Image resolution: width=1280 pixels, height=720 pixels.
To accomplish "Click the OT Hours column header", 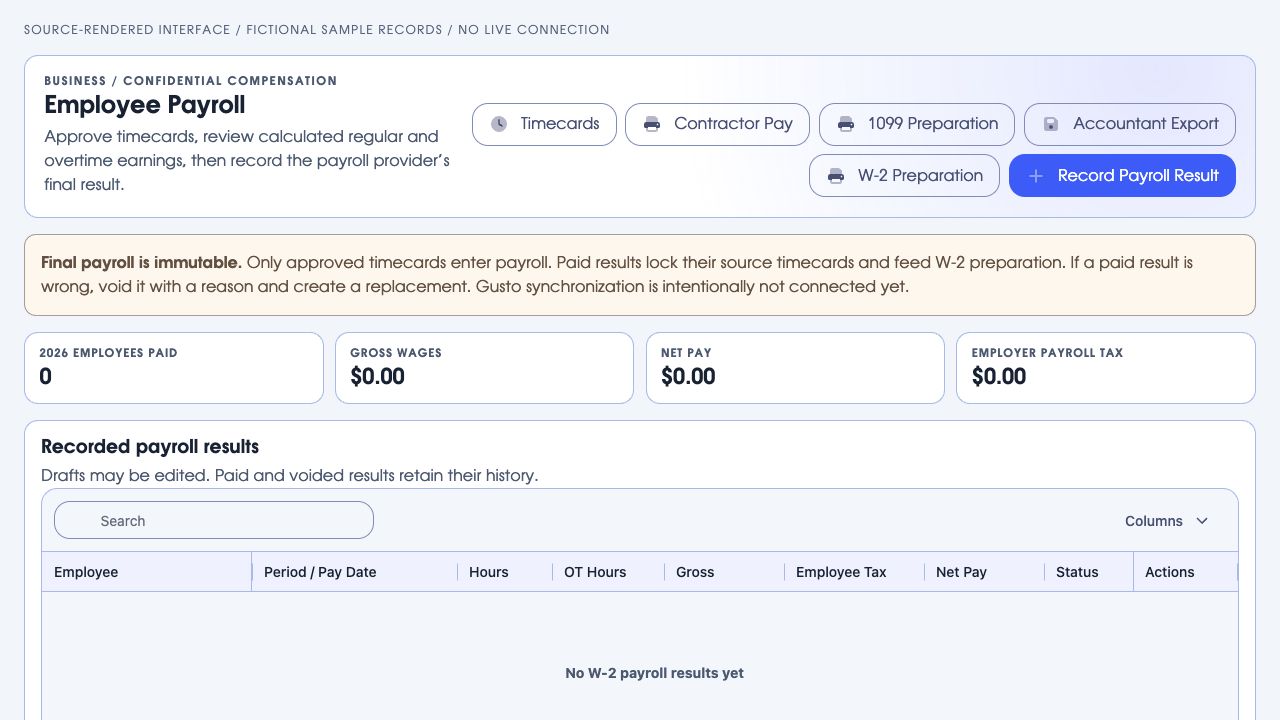I will tap(608, 572).
